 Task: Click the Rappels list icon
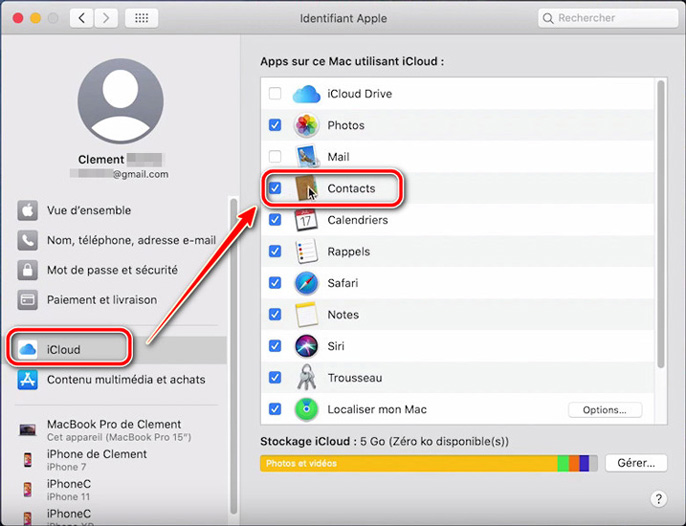[x=306, y=251]
